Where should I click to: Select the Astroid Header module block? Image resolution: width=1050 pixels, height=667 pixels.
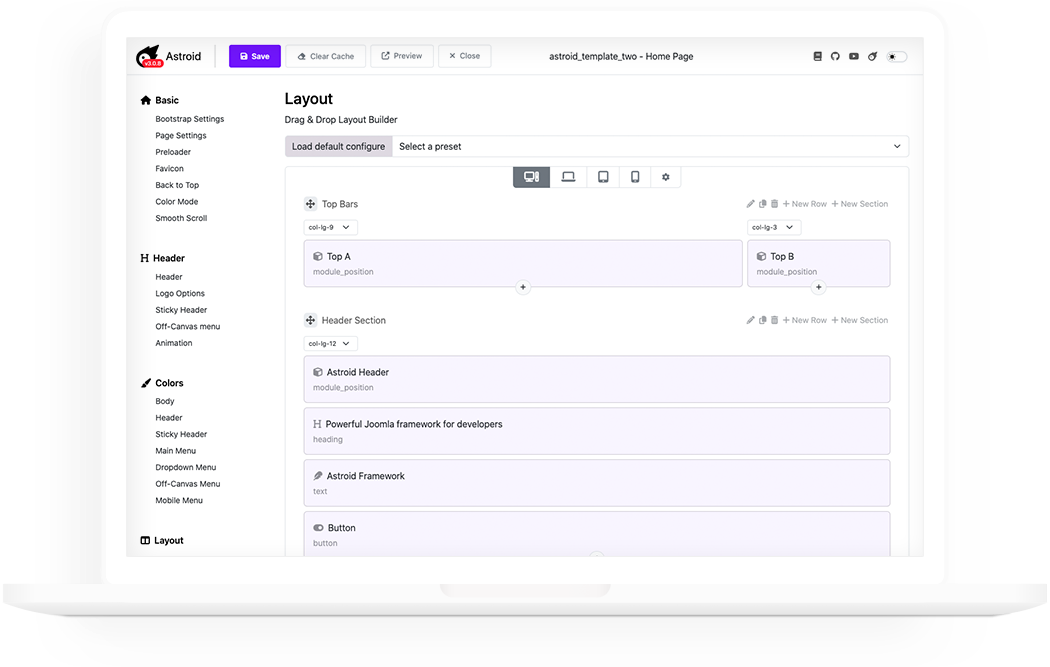click(596, 379)
